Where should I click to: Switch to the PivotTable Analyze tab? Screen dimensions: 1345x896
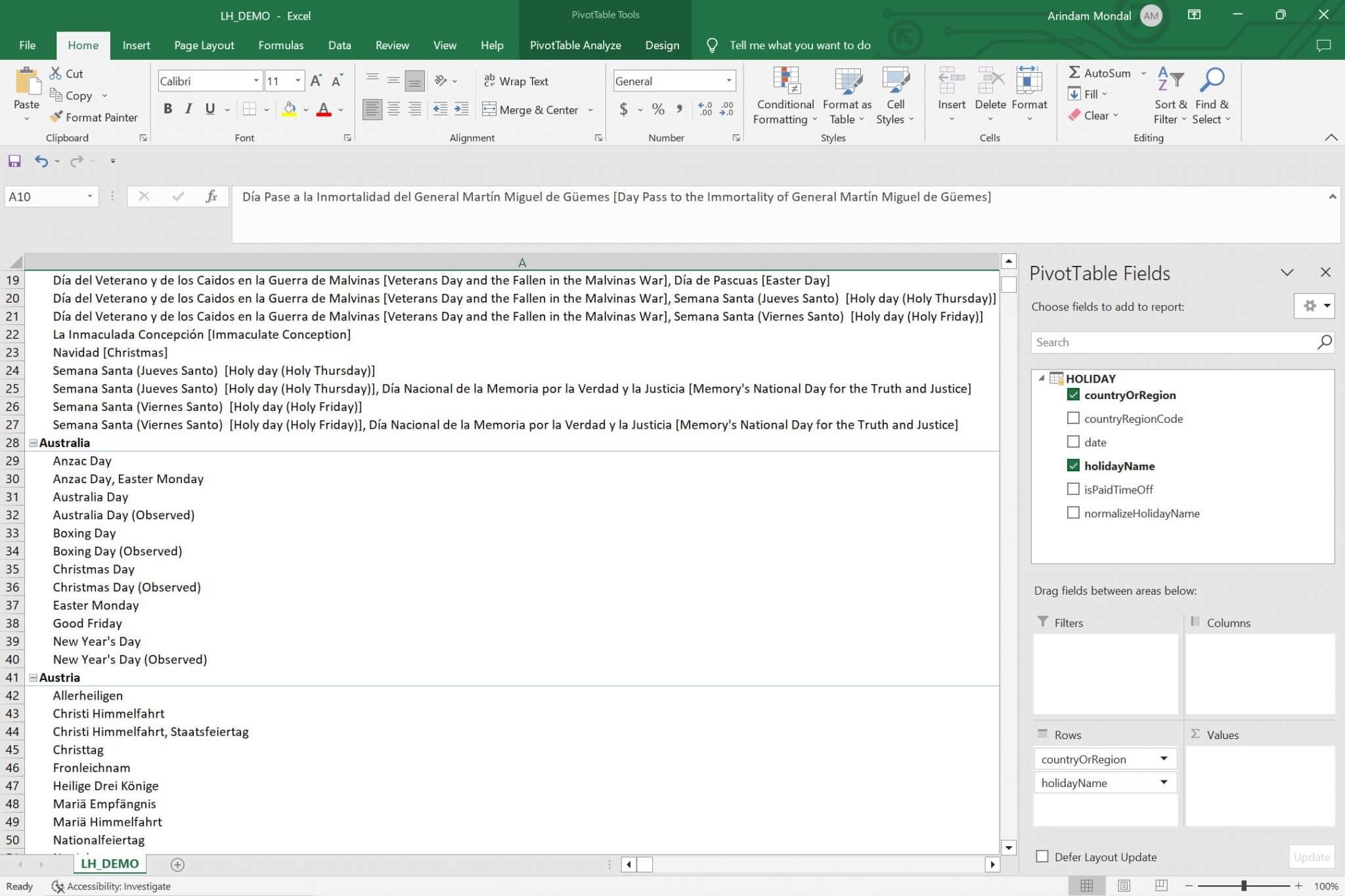[x=575, y=45]
